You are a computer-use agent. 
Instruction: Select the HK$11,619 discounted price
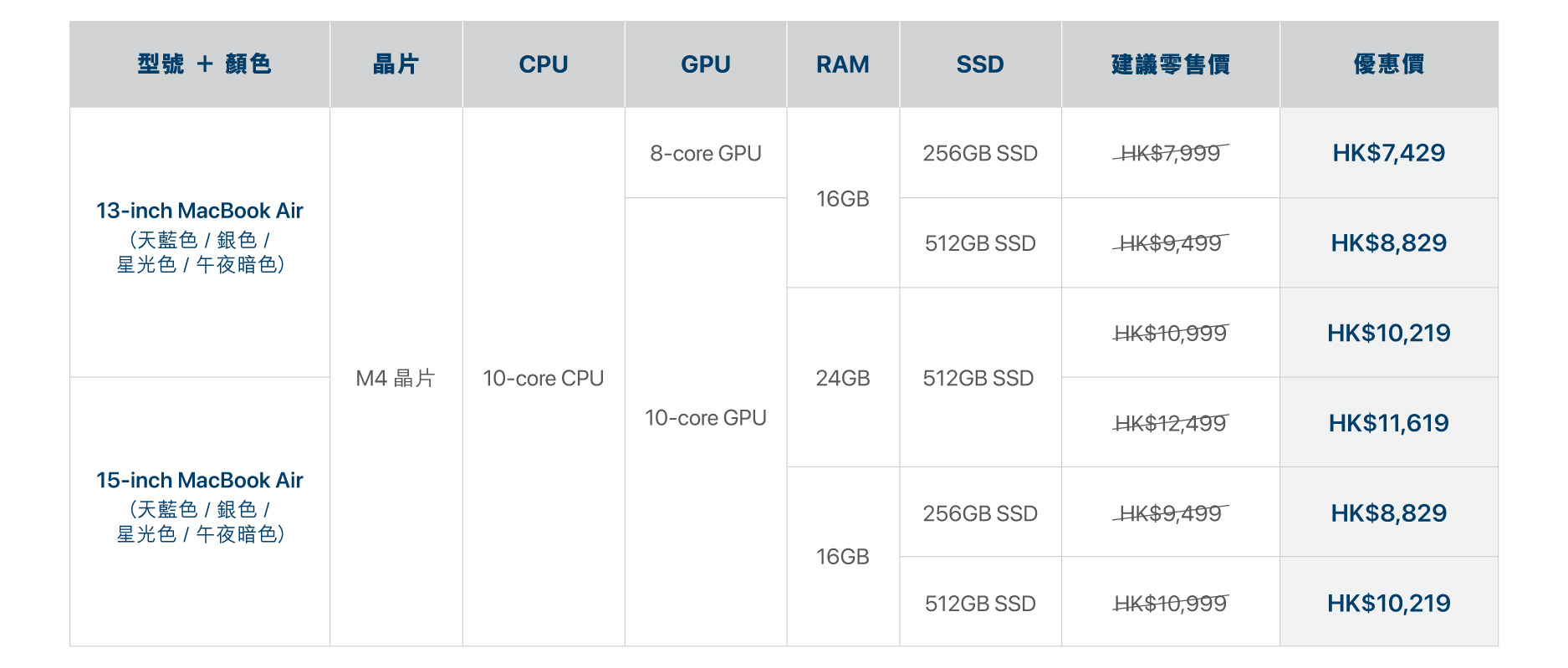coord(1388,423)
